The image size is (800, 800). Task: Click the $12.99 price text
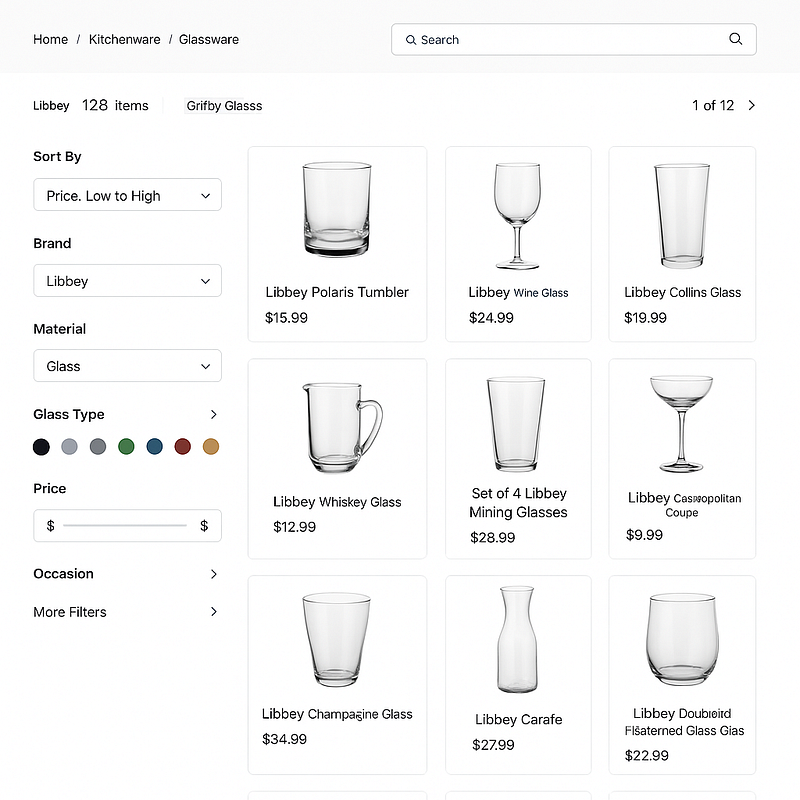[x=294, y=527]
